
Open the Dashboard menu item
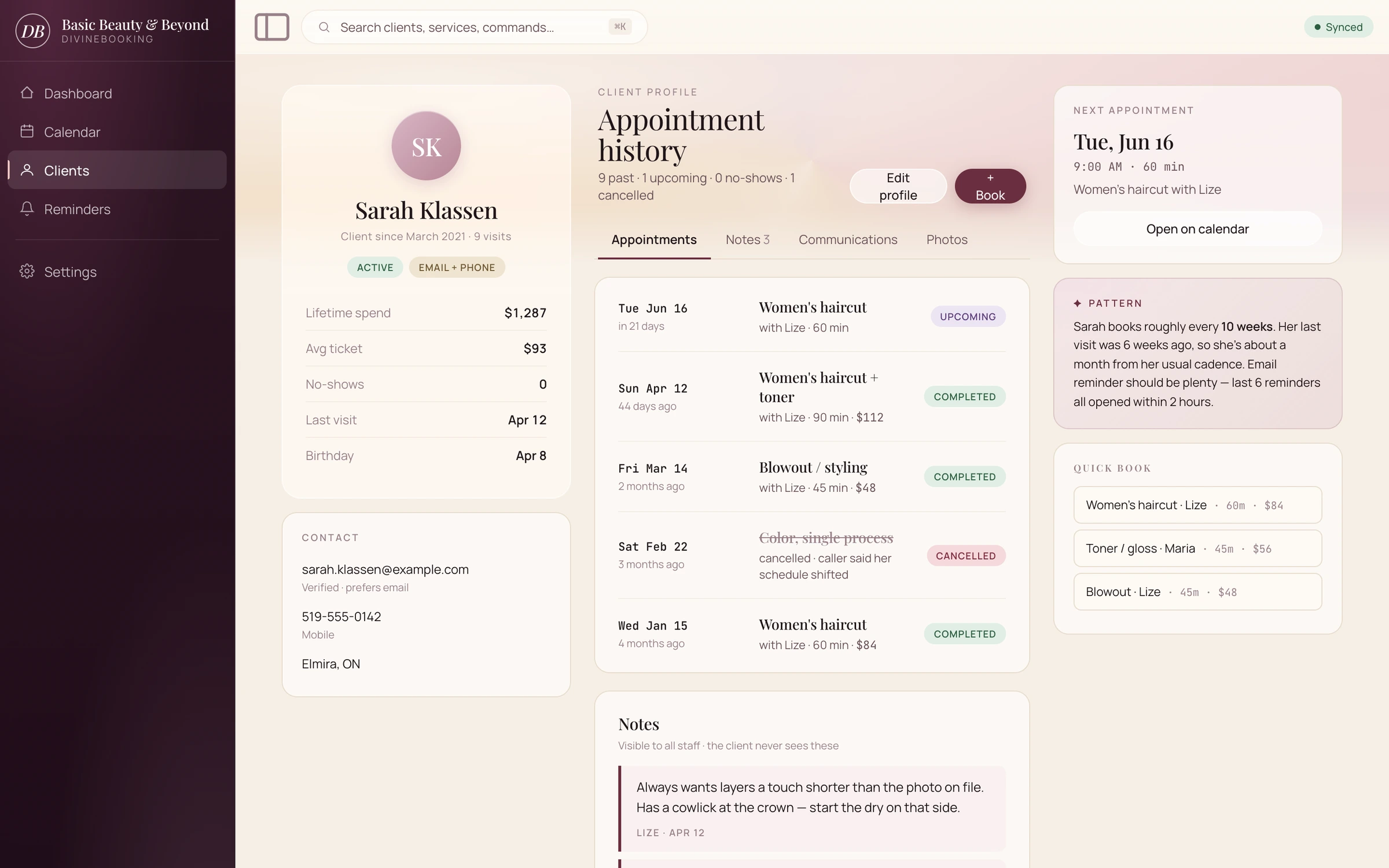coord(117,93)
